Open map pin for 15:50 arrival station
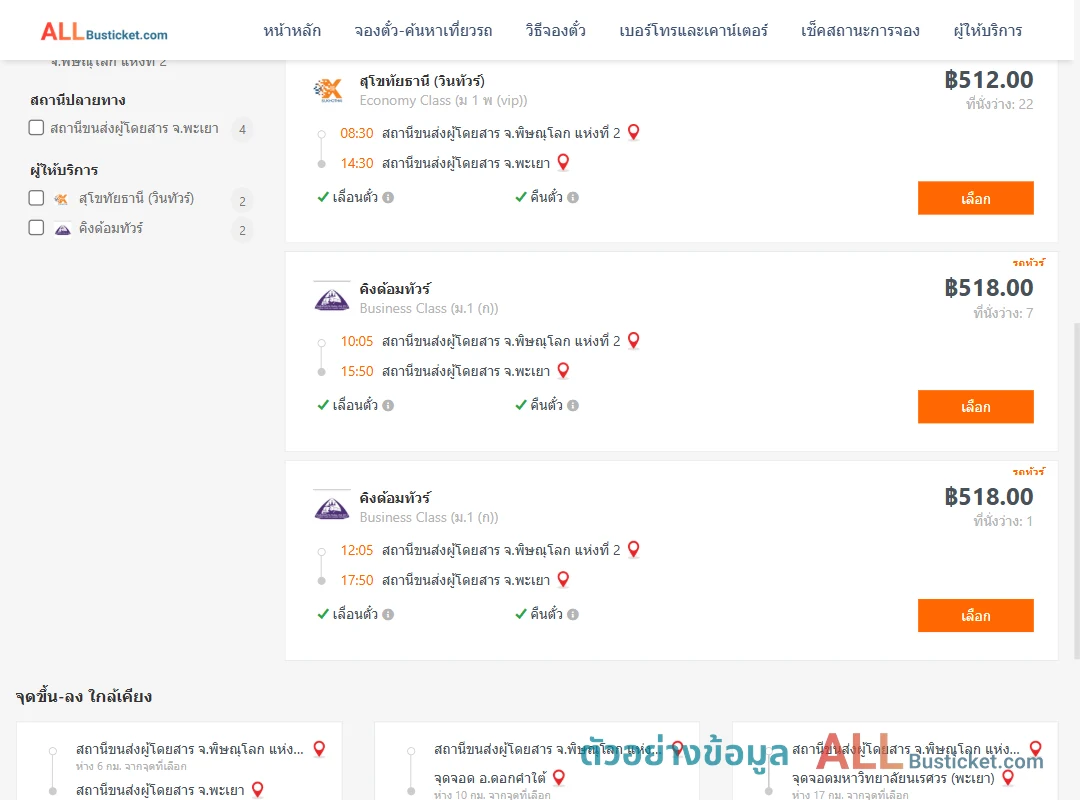The width and height of the screenshot is (1080, 800). click(563, 370)
